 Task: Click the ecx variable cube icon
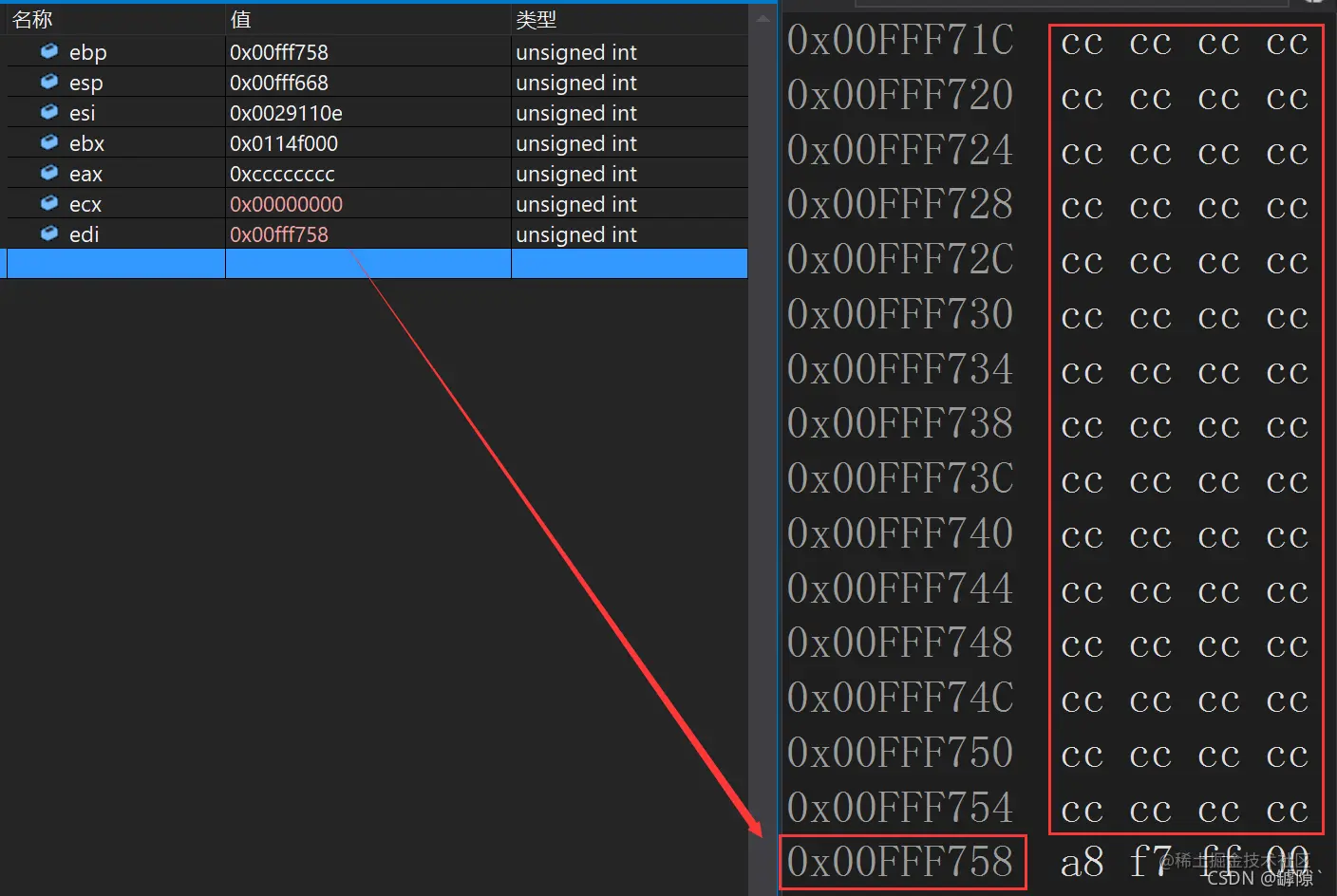[x=49, y=203]
